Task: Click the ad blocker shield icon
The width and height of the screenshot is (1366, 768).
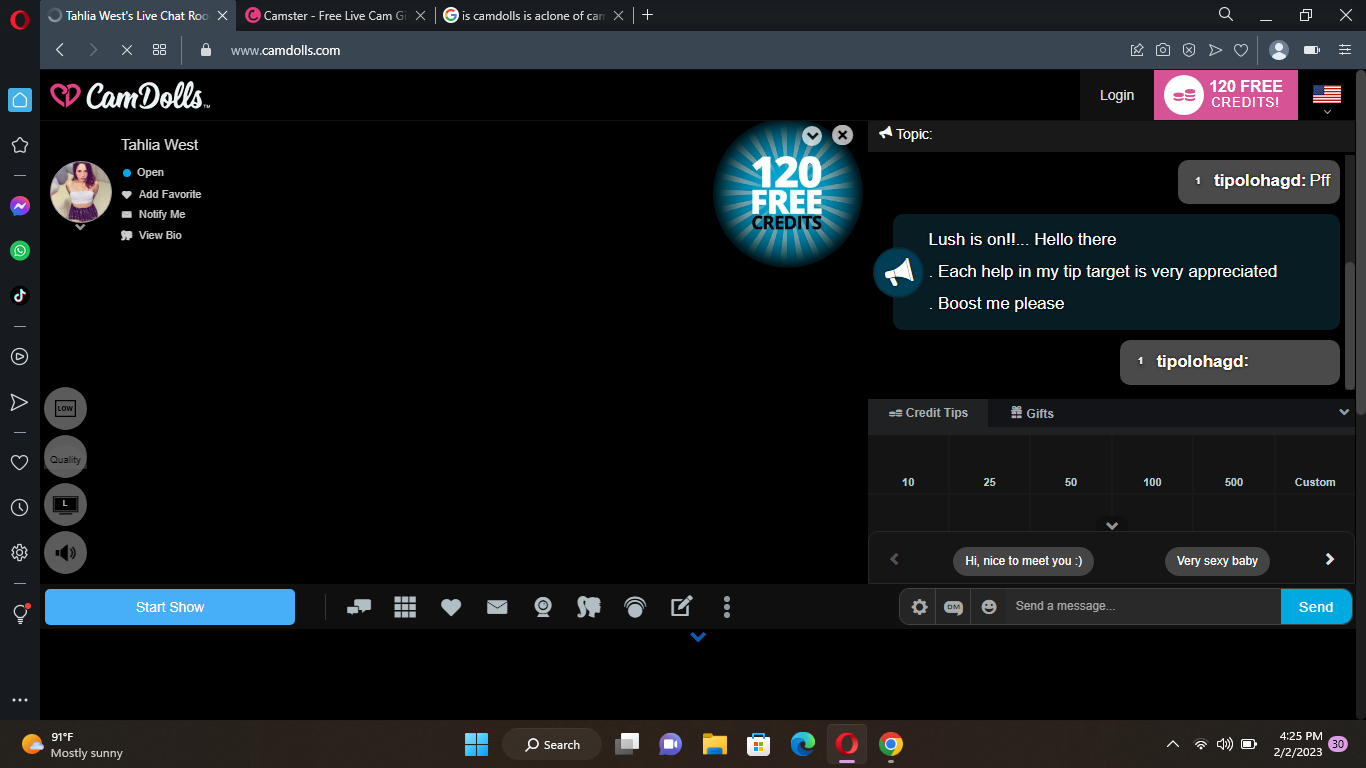Action: pyautogui.click(x=1189, y=50)
